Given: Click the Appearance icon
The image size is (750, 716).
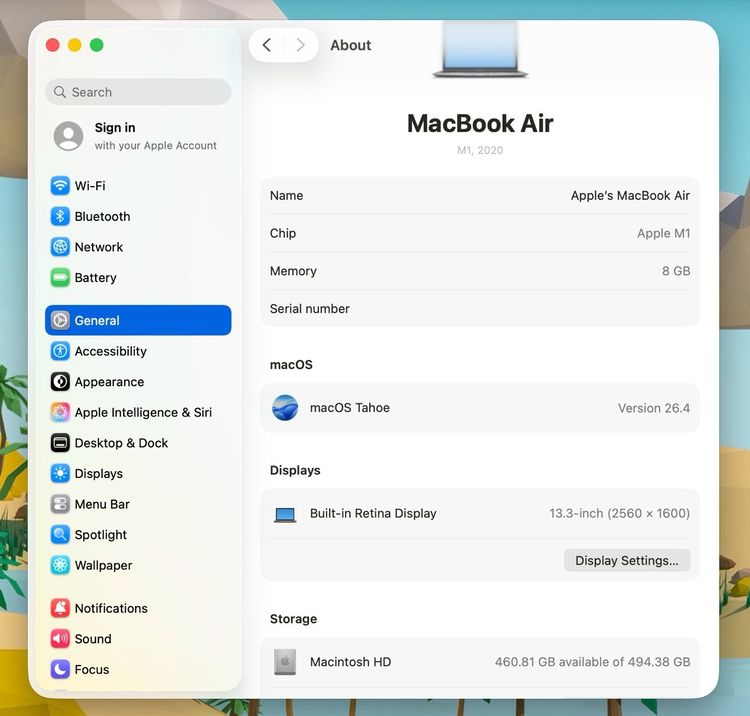Looking at the screenshot, I should pos(60,382).
